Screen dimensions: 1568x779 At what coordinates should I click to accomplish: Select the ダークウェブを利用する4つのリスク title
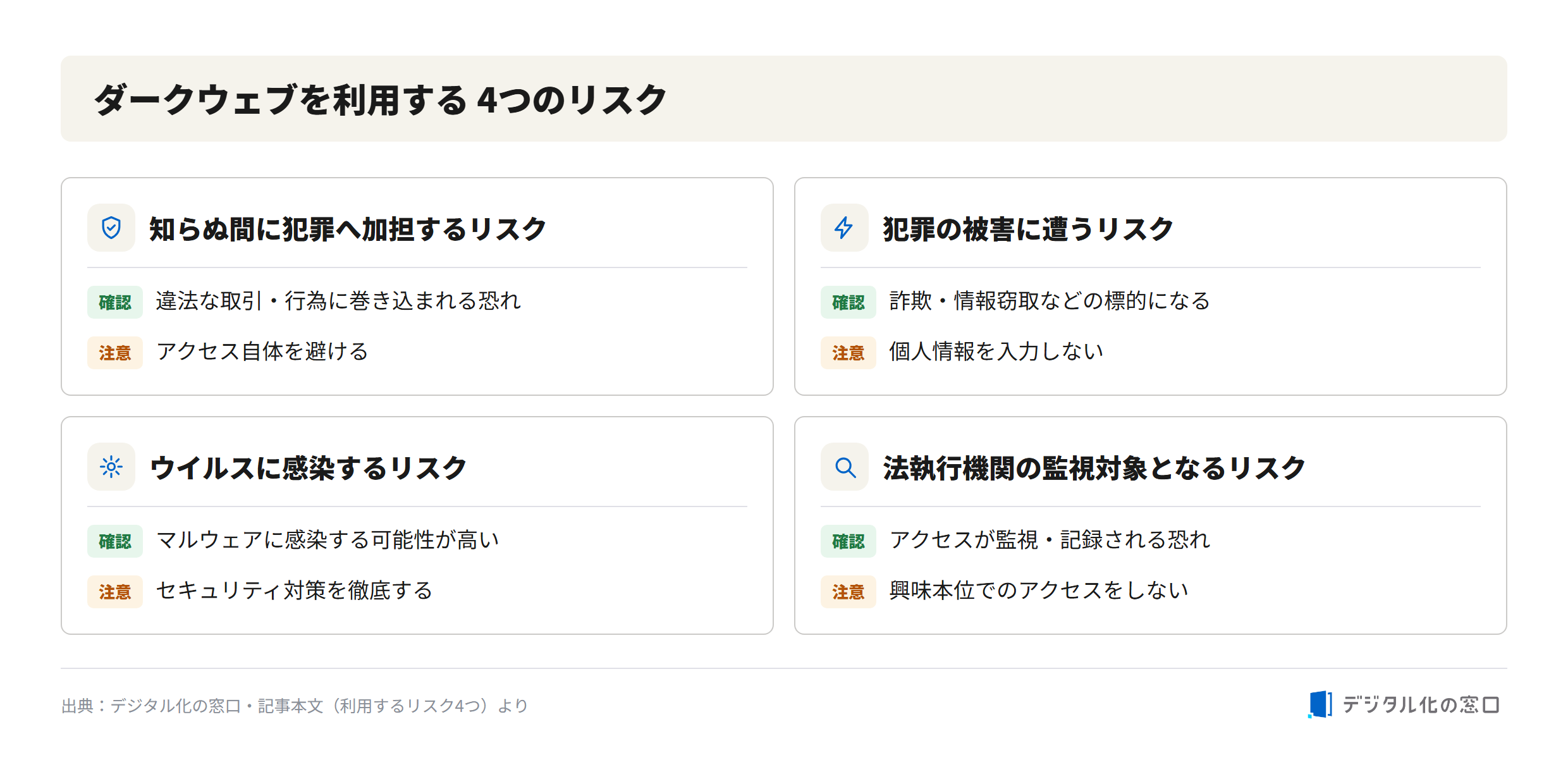coord(381,99)
